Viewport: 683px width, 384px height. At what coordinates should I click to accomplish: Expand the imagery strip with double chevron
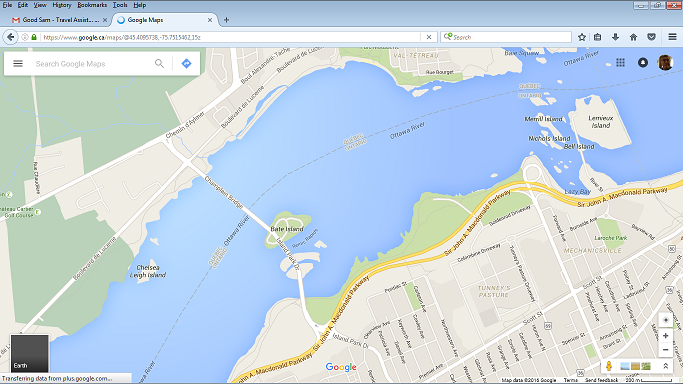pyautogui.click(x=666, y=366)
